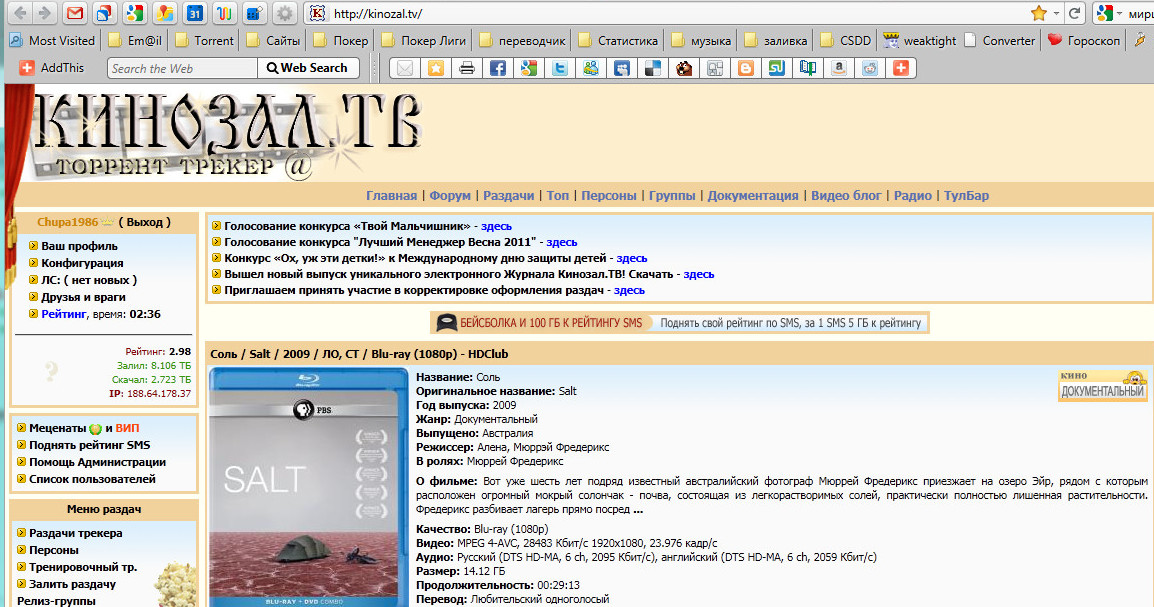Share to MySpace from the AddThis toolbar
The width and height of the screenshot is (1154, 607).
[622, 68]
